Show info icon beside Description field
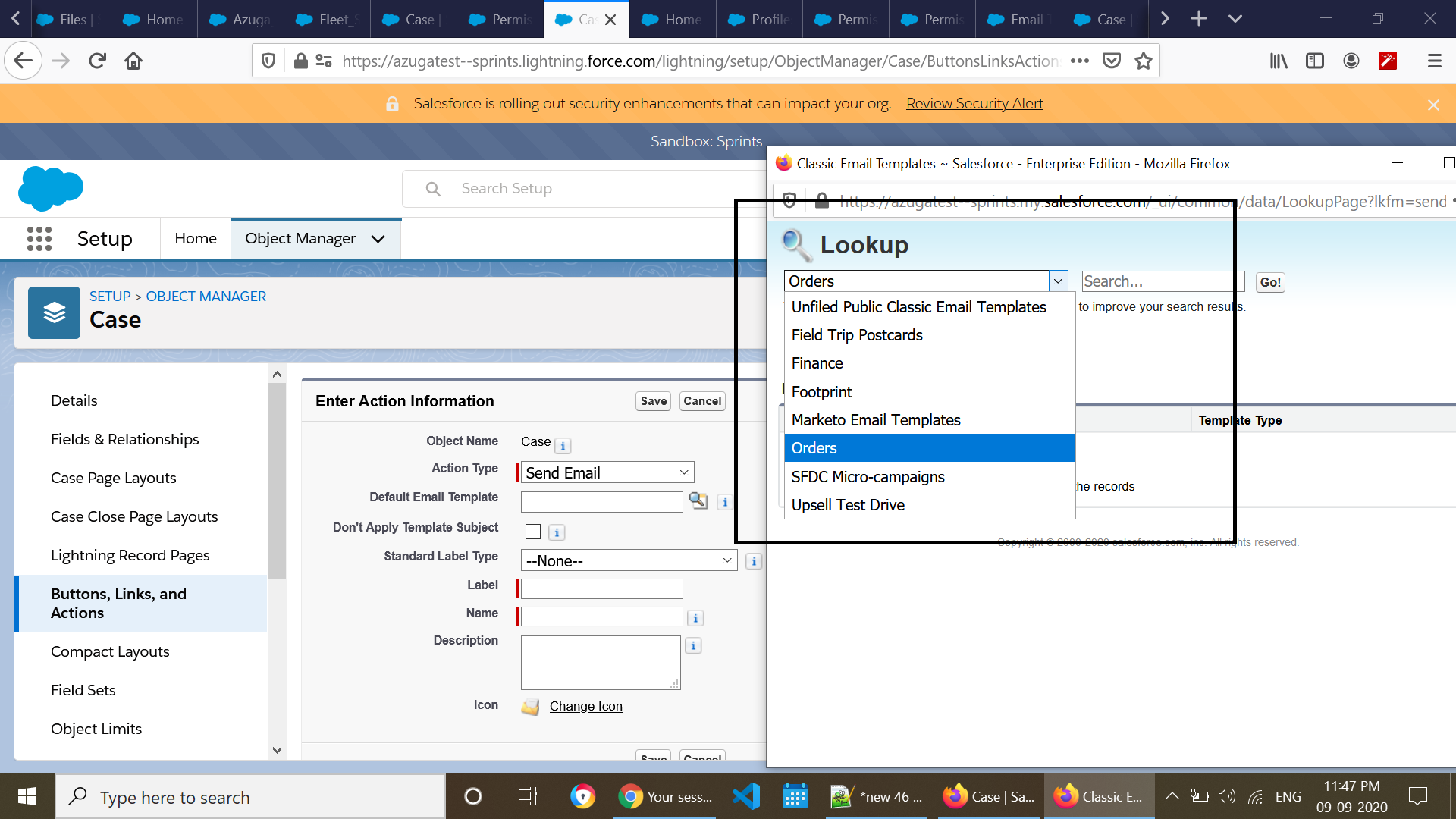Viewport: 1456px width, 819px height. pyautogui.click(x=693, y=645)
